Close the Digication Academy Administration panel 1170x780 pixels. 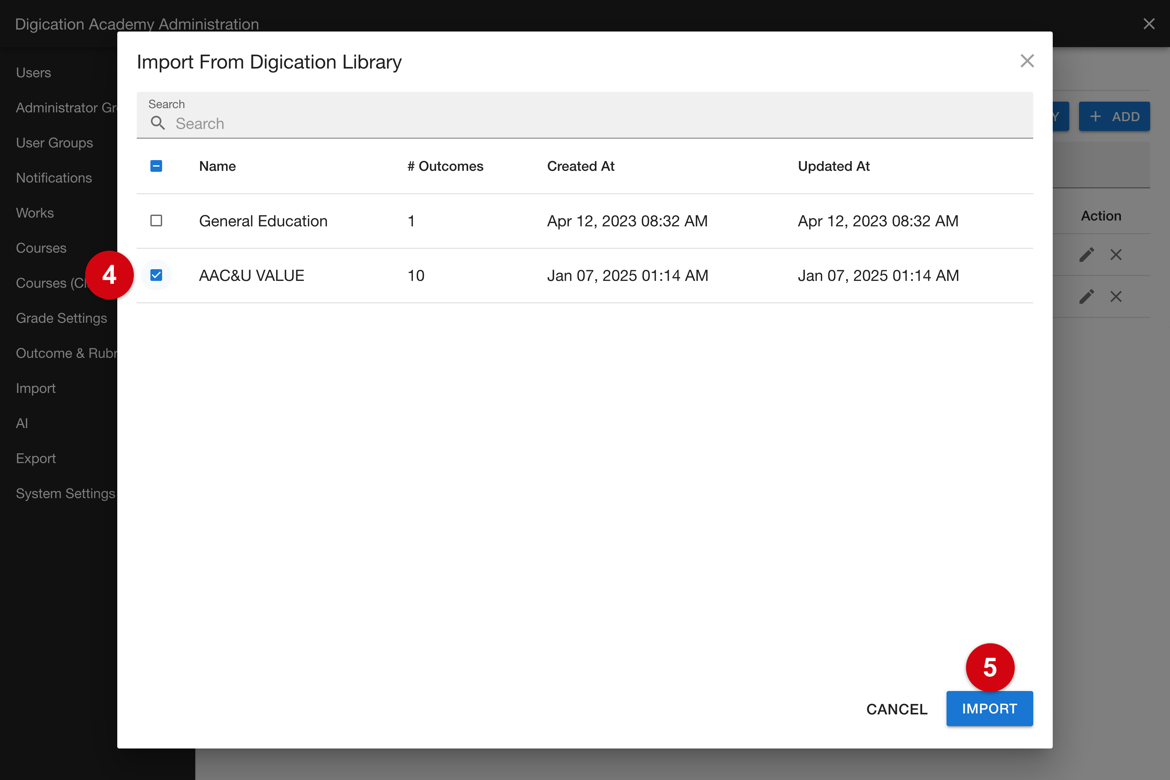1149,24
